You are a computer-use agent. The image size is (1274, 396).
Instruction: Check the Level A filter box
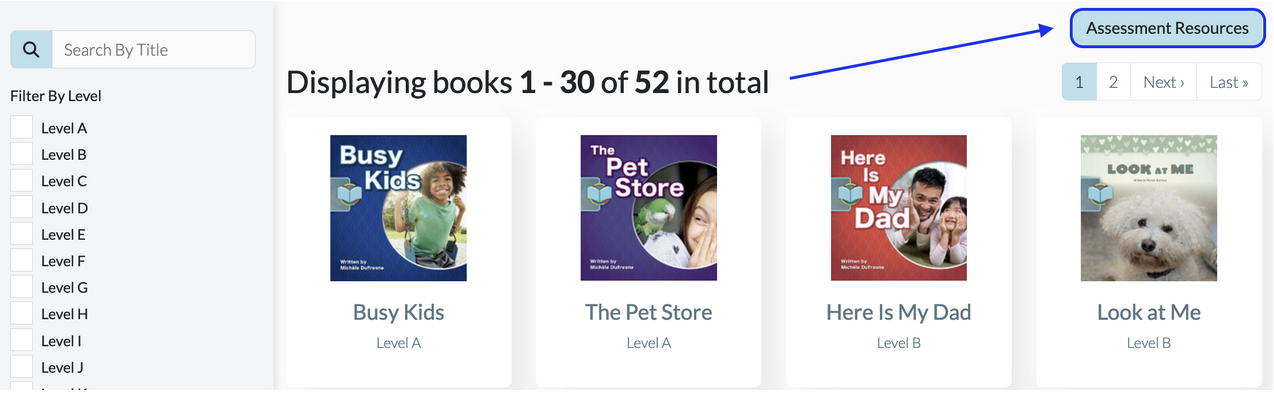(x=21, y=127)
